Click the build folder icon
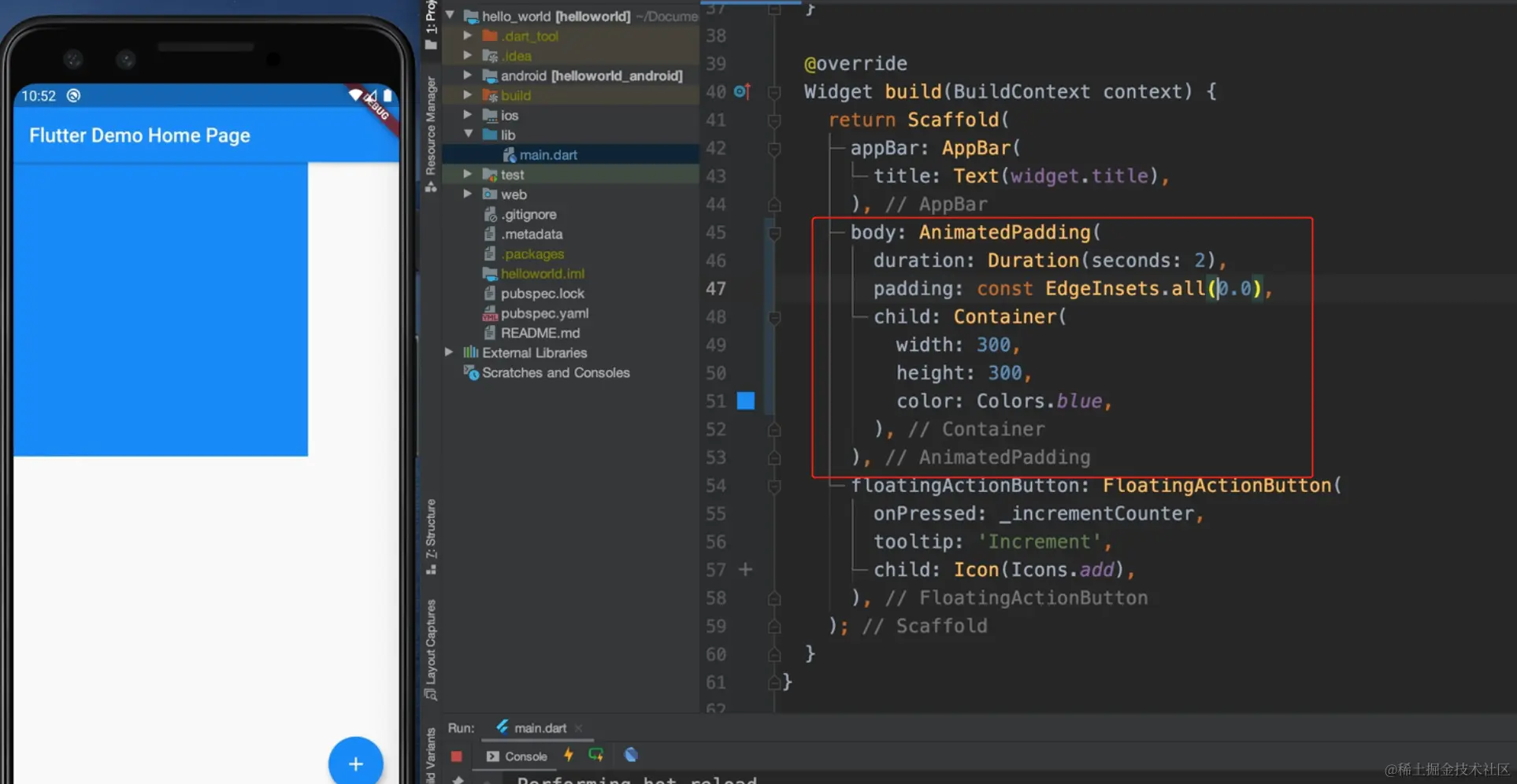This screenshot has width=1517, height=784. pos(490,95)
